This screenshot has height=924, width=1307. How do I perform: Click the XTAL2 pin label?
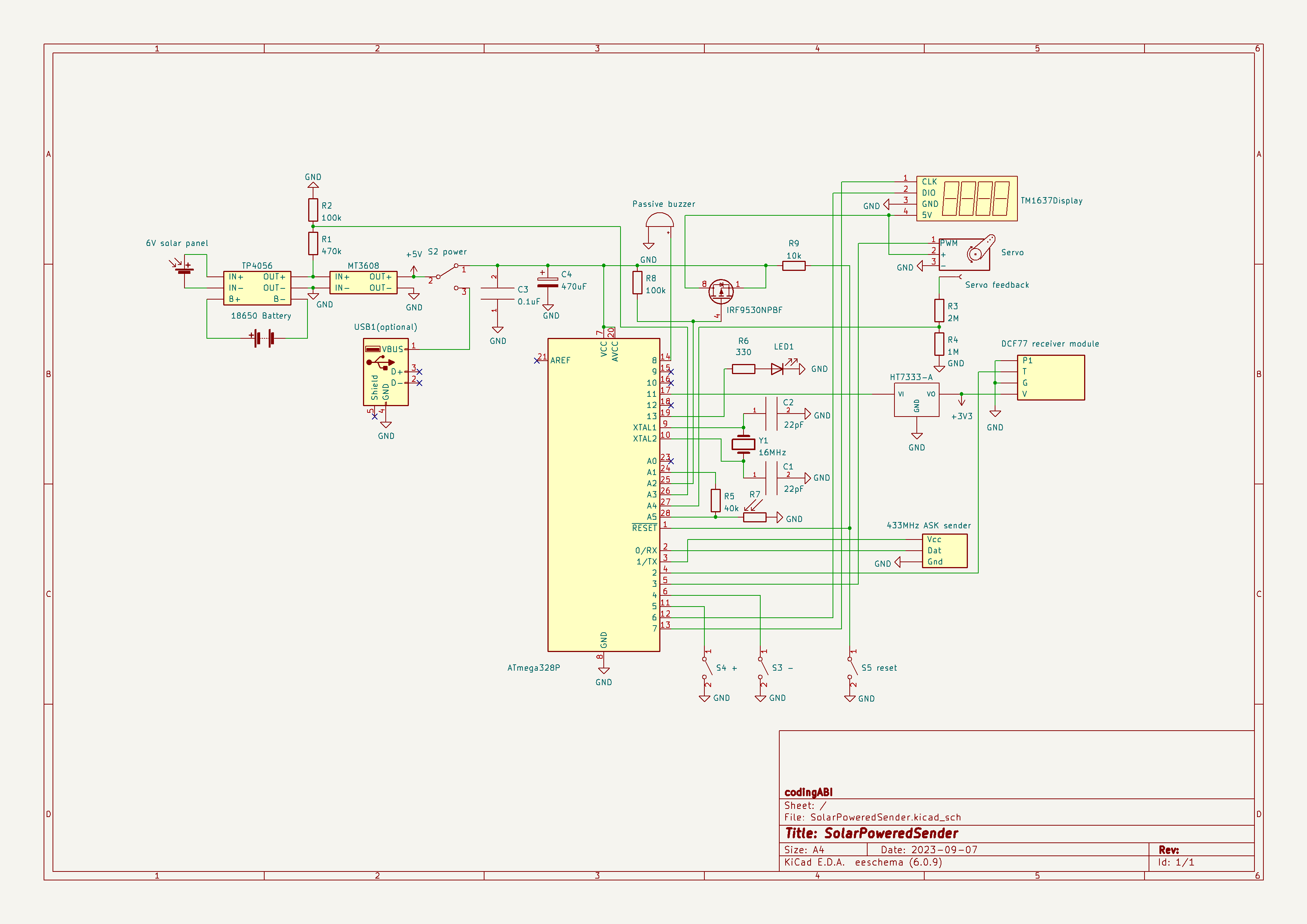[644, 439]
